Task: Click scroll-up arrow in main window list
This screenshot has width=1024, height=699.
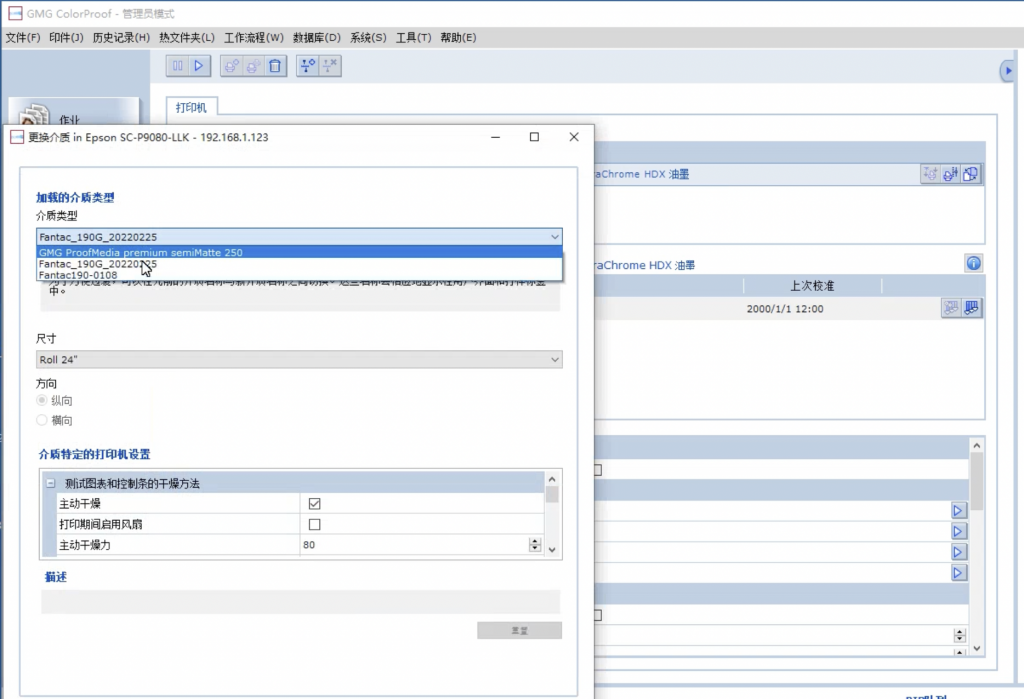Action: pyautogui.click(x=976, y=445)
